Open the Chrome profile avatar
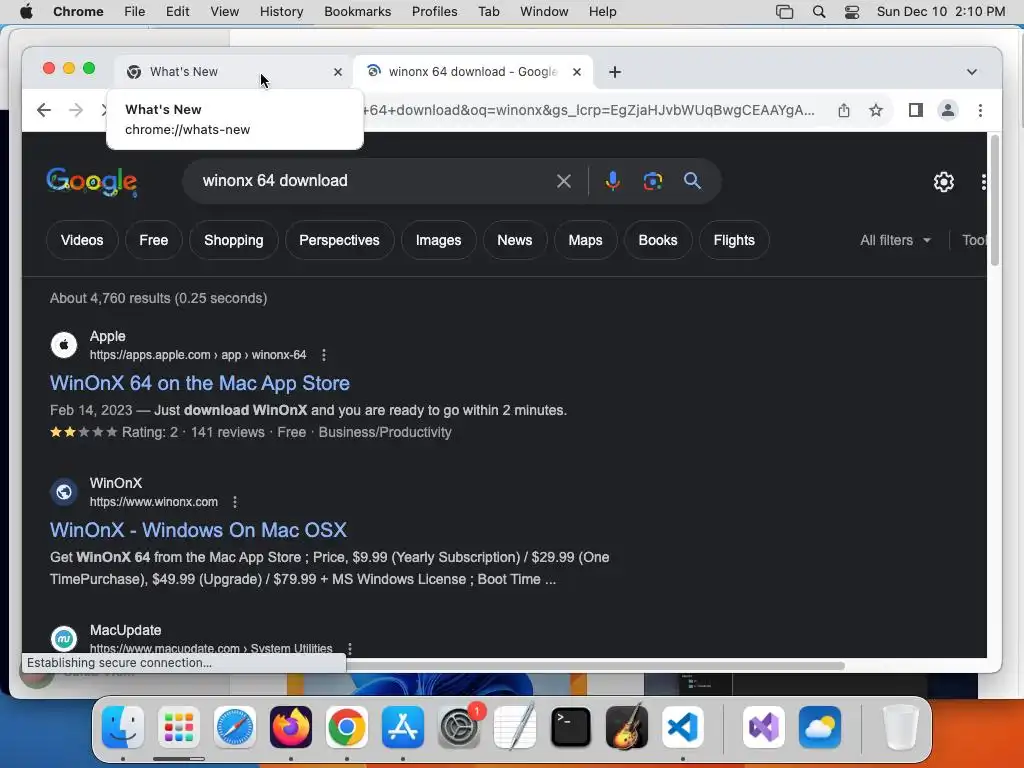The image size is (1024, 768). coord(948,110)
